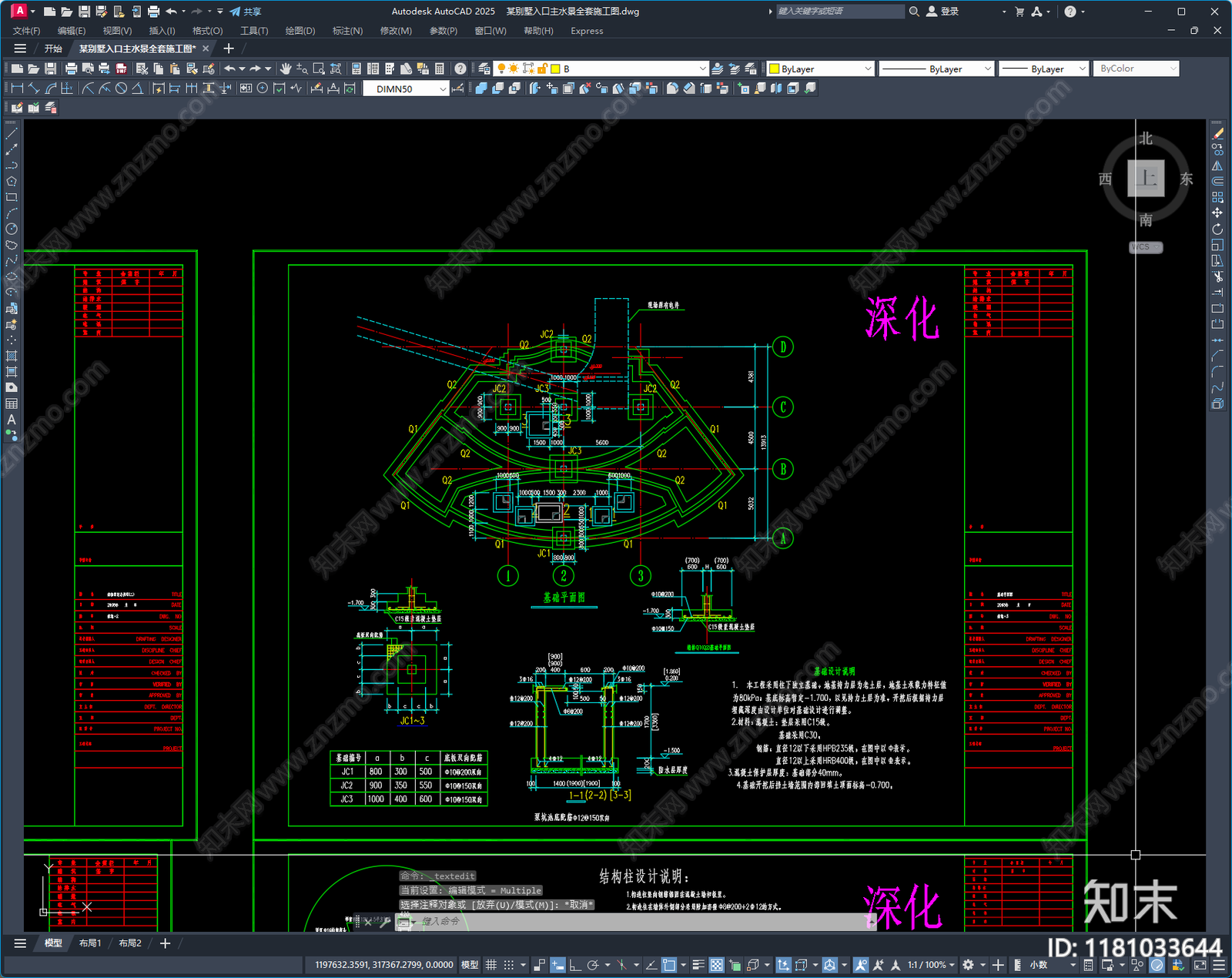Open the Express menu
The image size is (1232, 978).
point(587,31)
